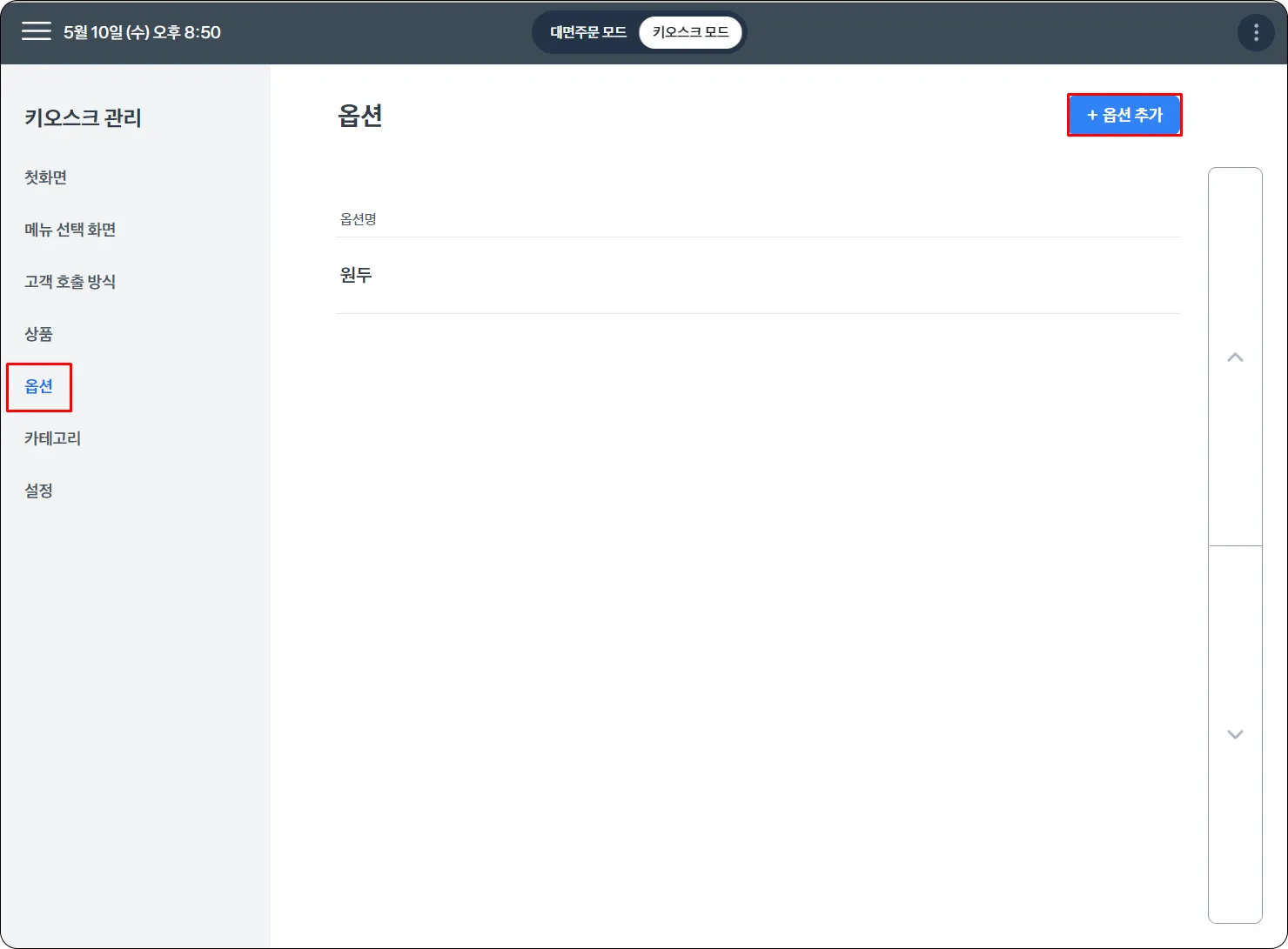Click the 옵션 page title above the list

[360, 116]
